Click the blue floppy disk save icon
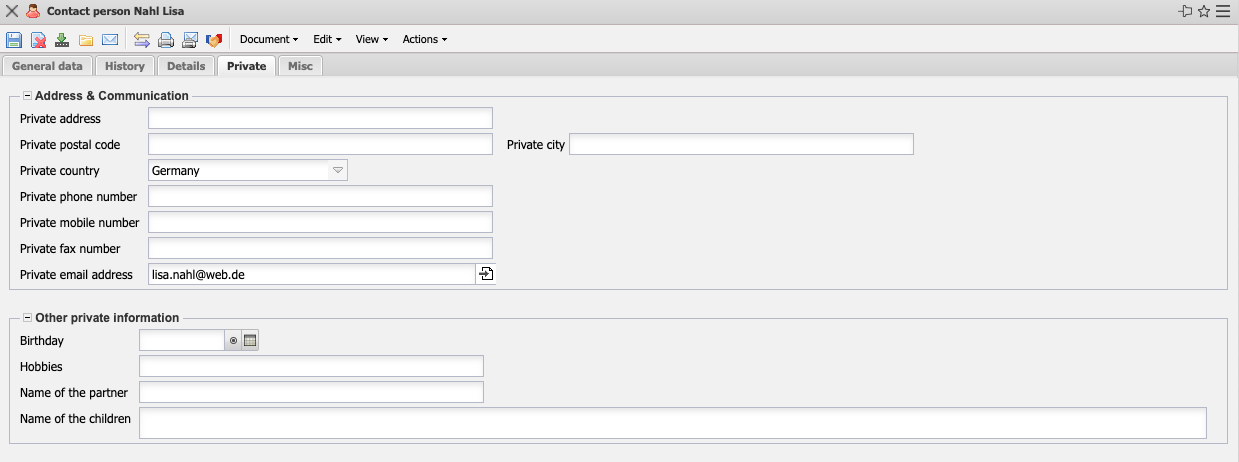This screenshot has height=462, width=1239. [x=14, y=40]
